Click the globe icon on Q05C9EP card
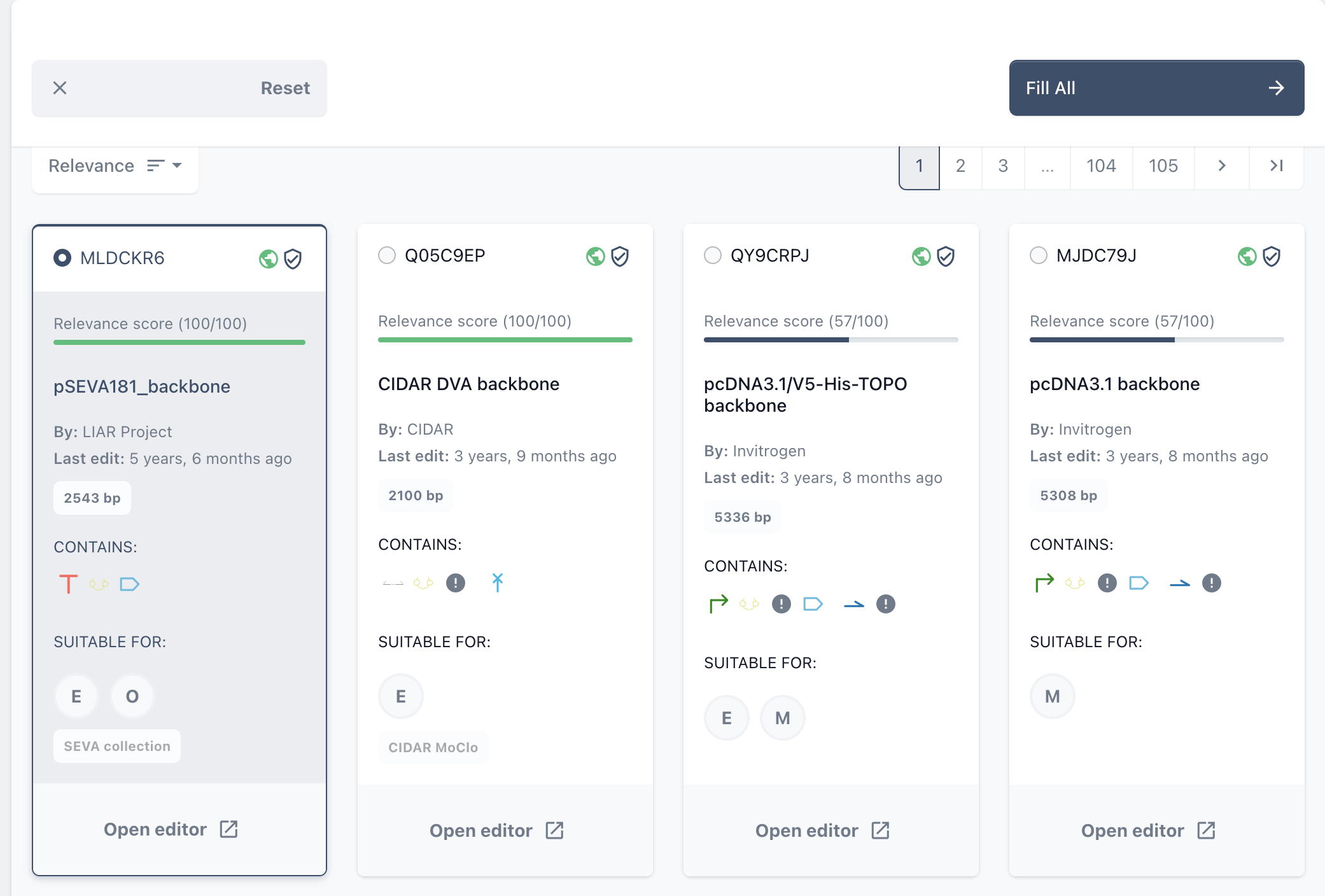The height and width of the screenshot is (896, 1325). point(596,256)
